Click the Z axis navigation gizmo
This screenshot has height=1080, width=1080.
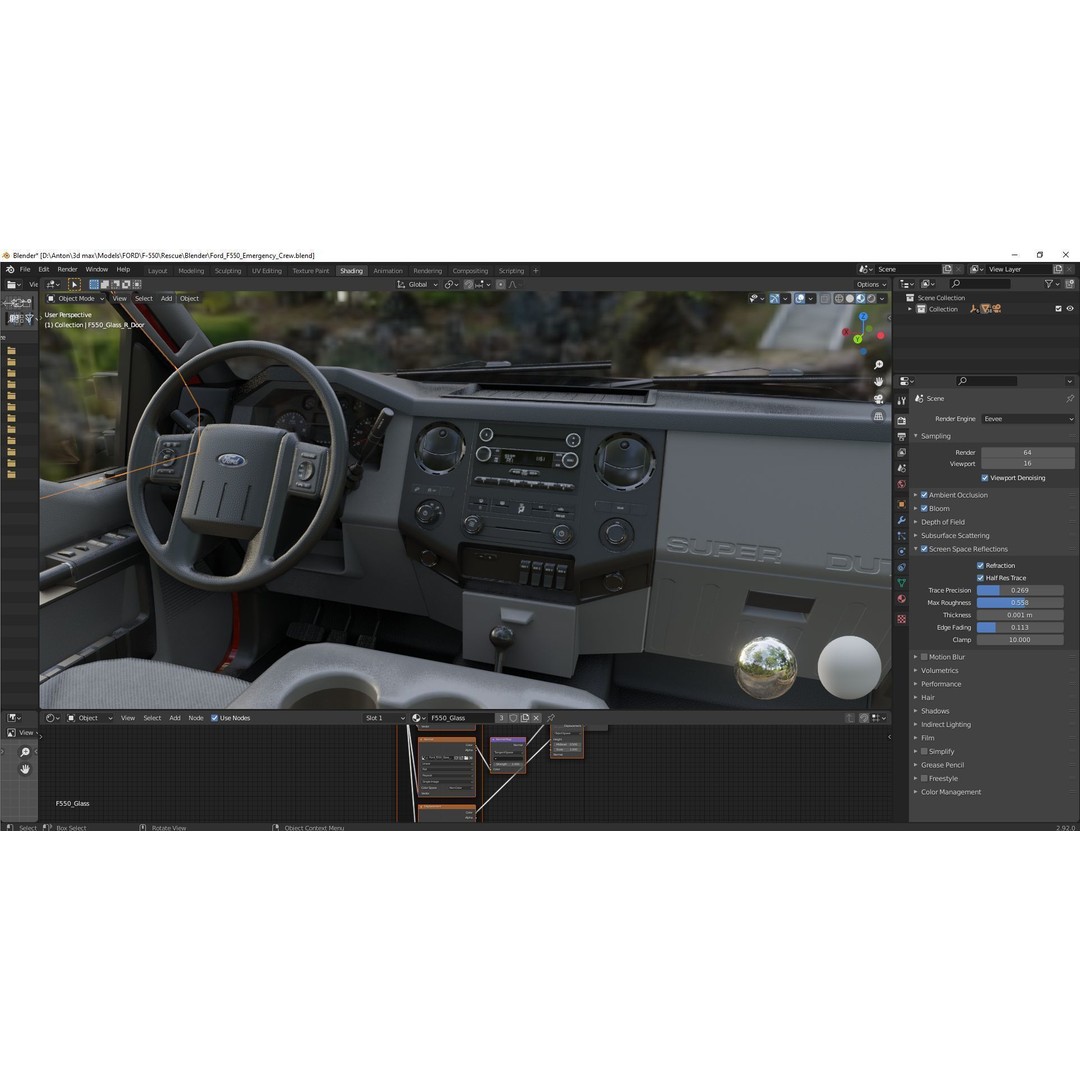863,317
